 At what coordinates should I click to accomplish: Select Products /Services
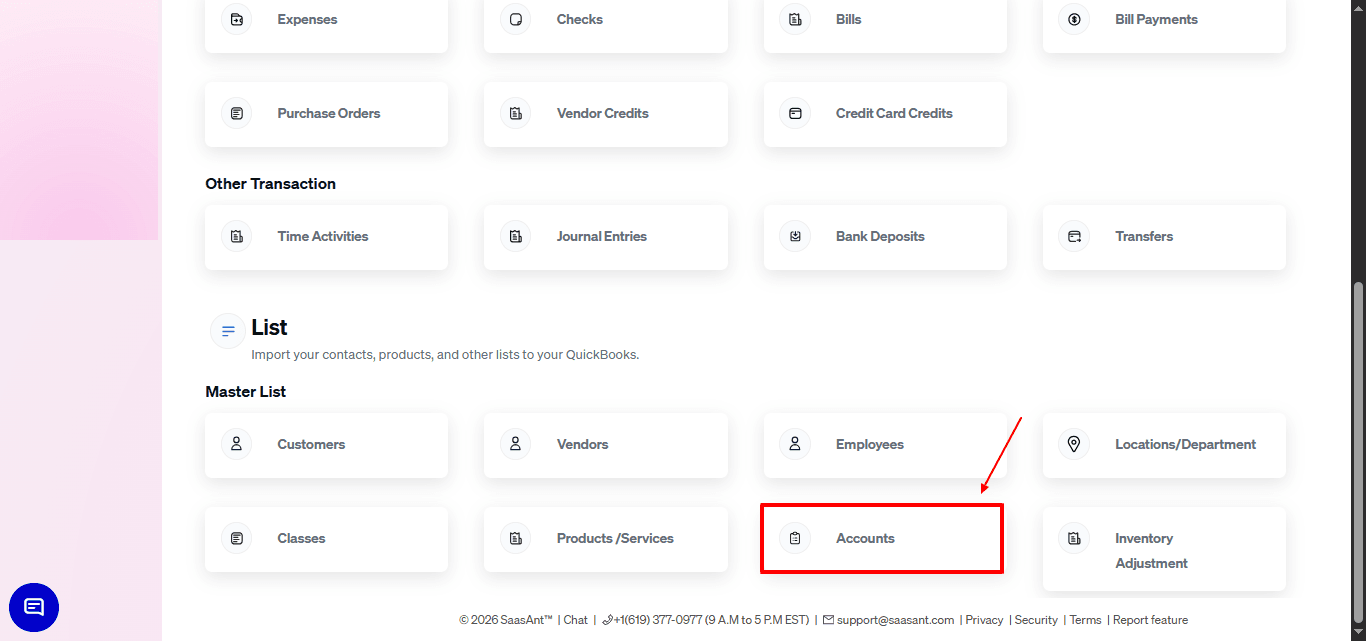(606, 538)
